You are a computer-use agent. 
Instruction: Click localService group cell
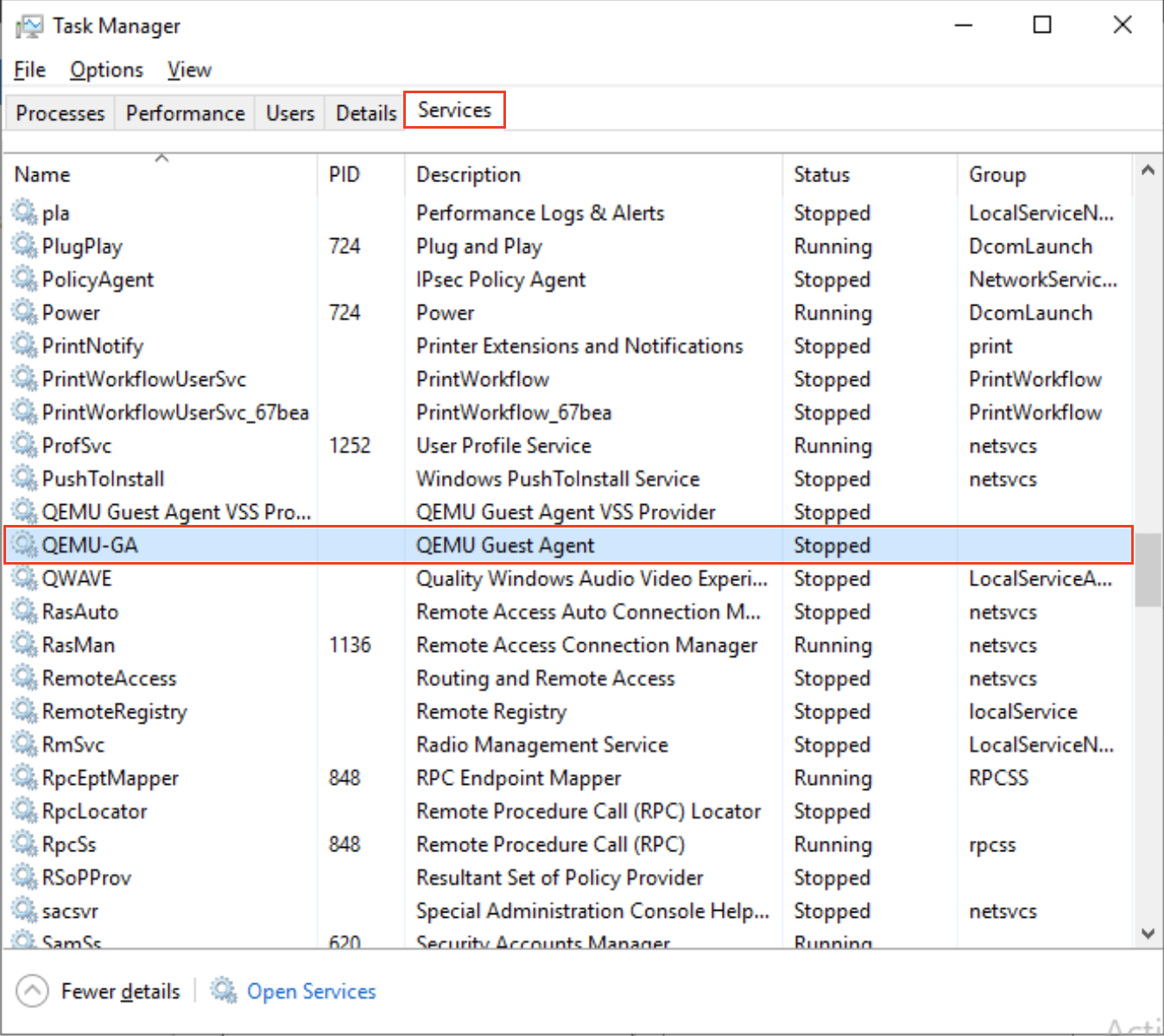[x=1023, y=711]
